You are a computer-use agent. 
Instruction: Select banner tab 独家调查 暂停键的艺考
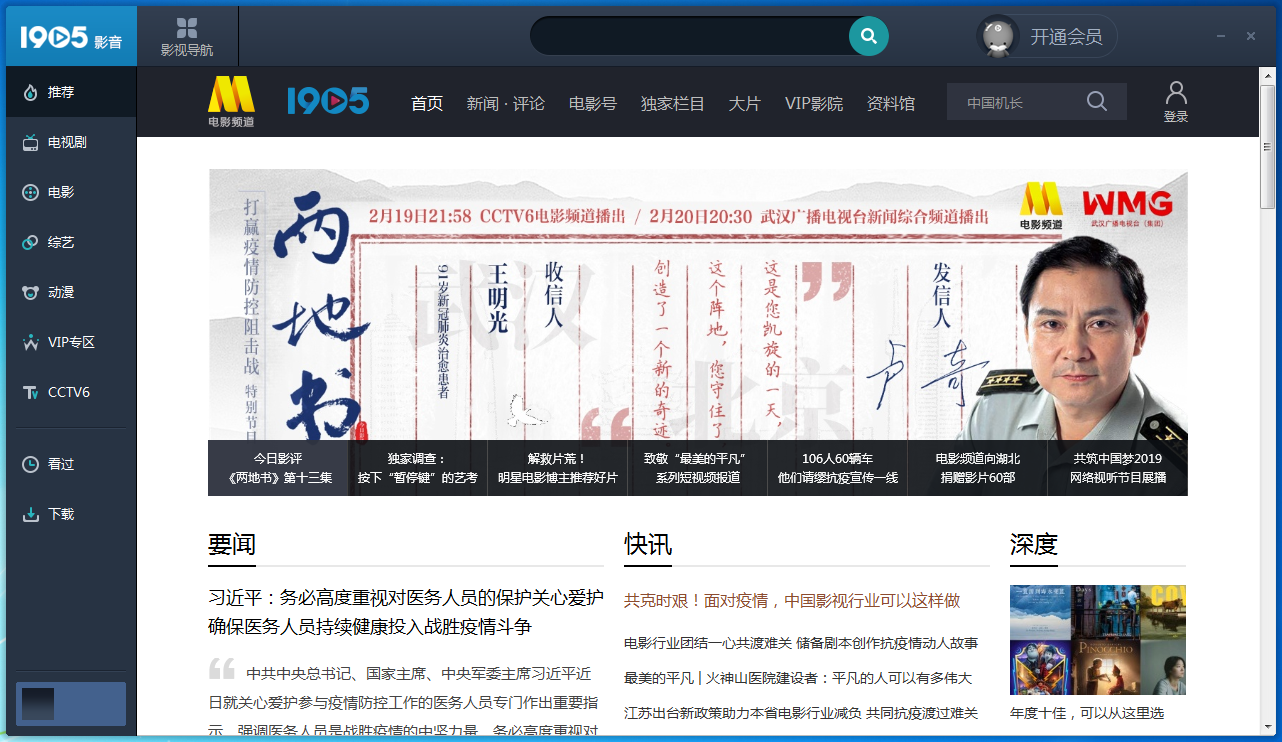click(418, 468)
